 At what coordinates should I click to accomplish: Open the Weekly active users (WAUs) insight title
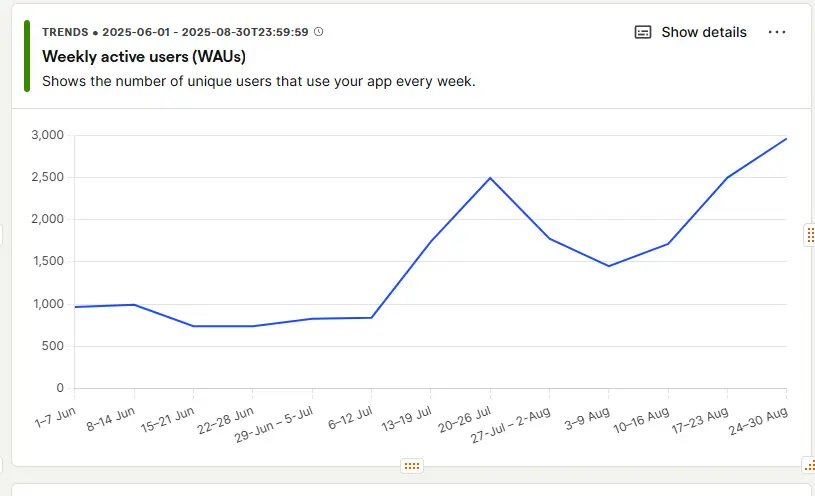point(144,56)
